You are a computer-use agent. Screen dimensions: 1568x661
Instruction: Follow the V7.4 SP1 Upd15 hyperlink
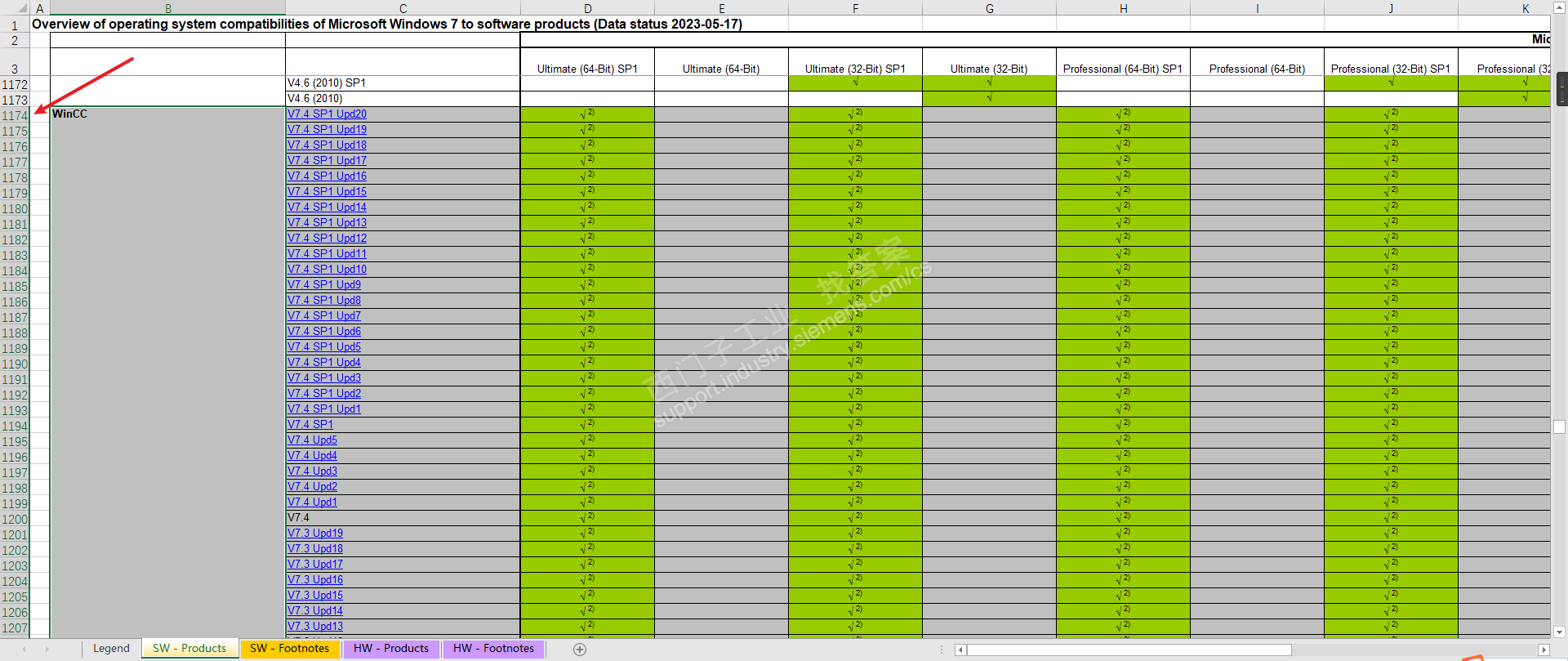(327, 192)
